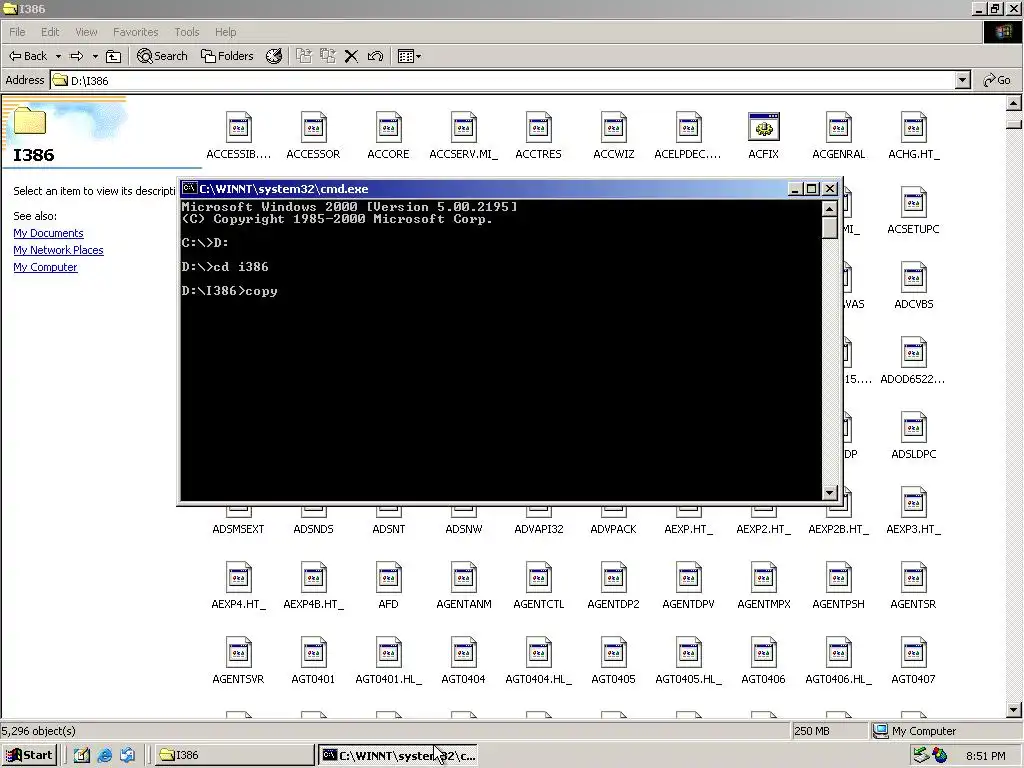Screen dimensions: 1024x768
Task: Select the ACCESSIB file icon
Action: pyautogui.click(x=238, y=127)
